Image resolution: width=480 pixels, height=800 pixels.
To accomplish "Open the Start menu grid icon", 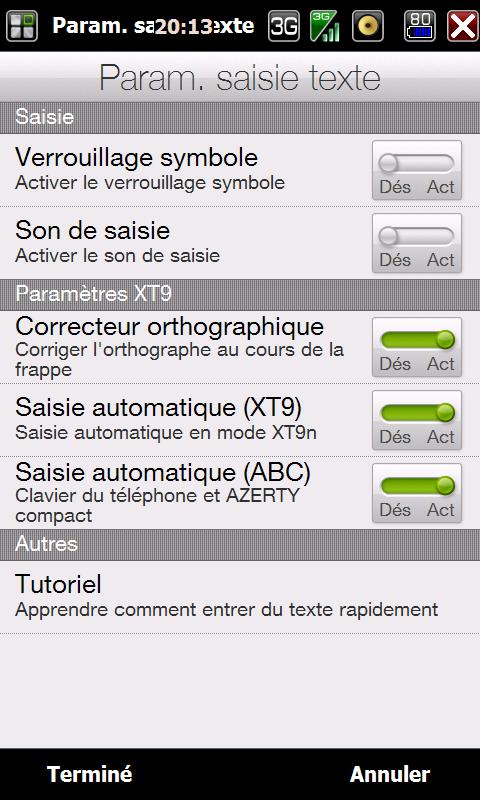I will 21,26.
